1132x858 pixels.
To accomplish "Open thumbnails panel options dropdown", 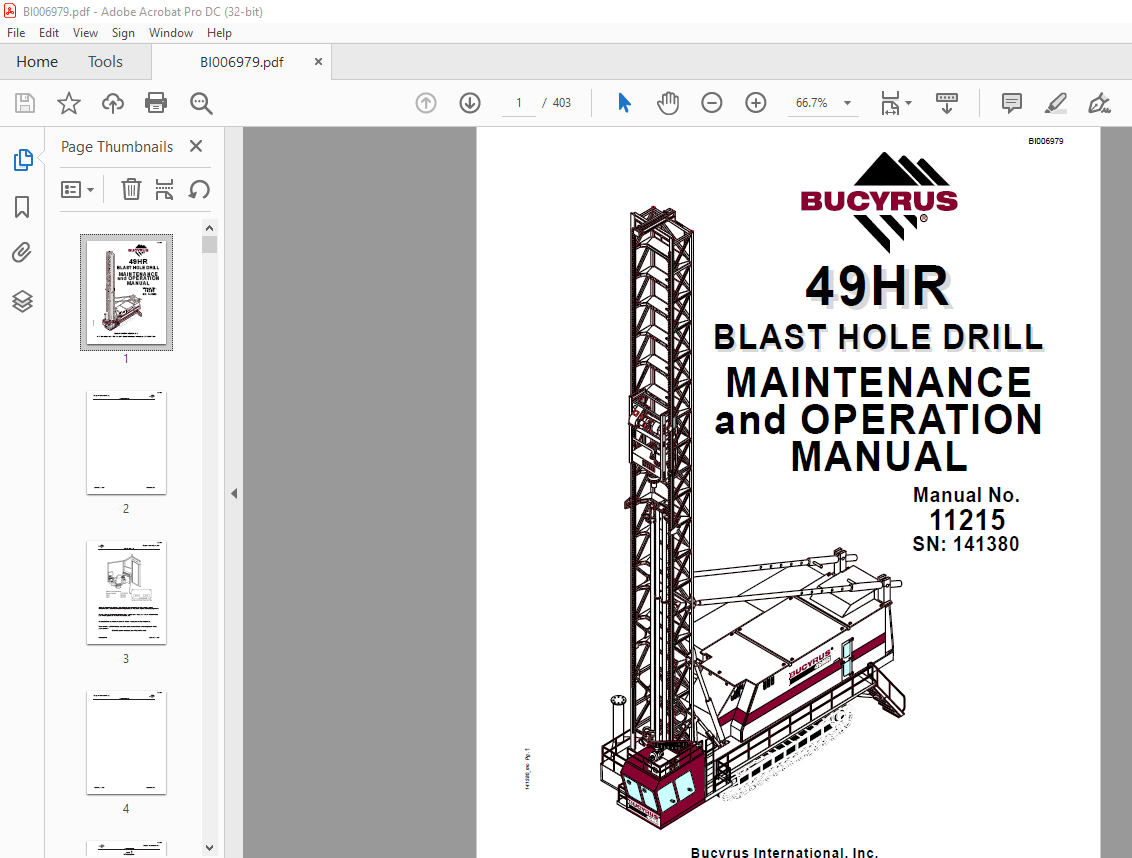I will pyautogui.click(x=78, y=189).
